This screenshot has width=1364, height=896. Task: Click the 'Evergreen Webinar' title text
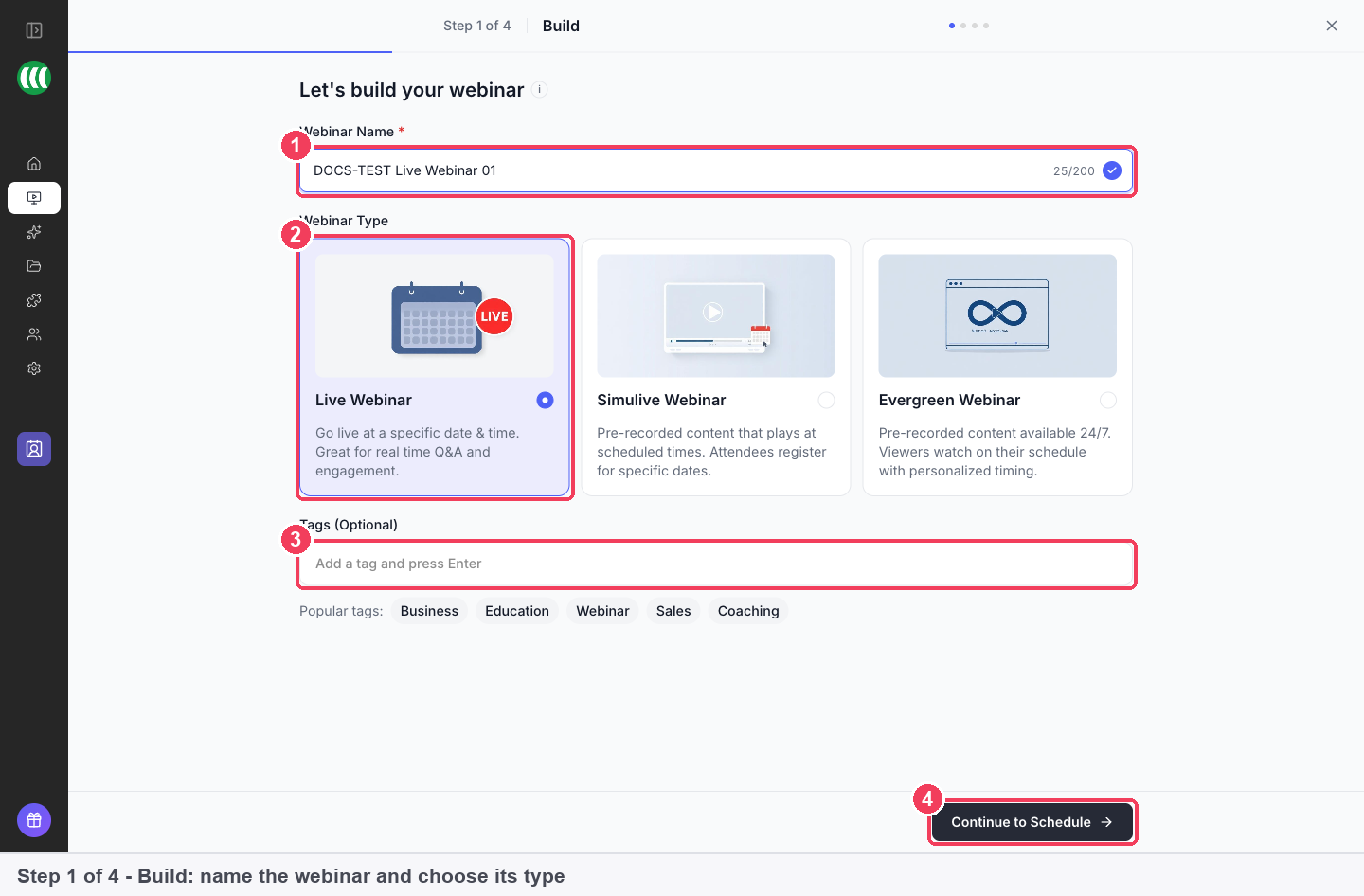(x=949, y=401)
